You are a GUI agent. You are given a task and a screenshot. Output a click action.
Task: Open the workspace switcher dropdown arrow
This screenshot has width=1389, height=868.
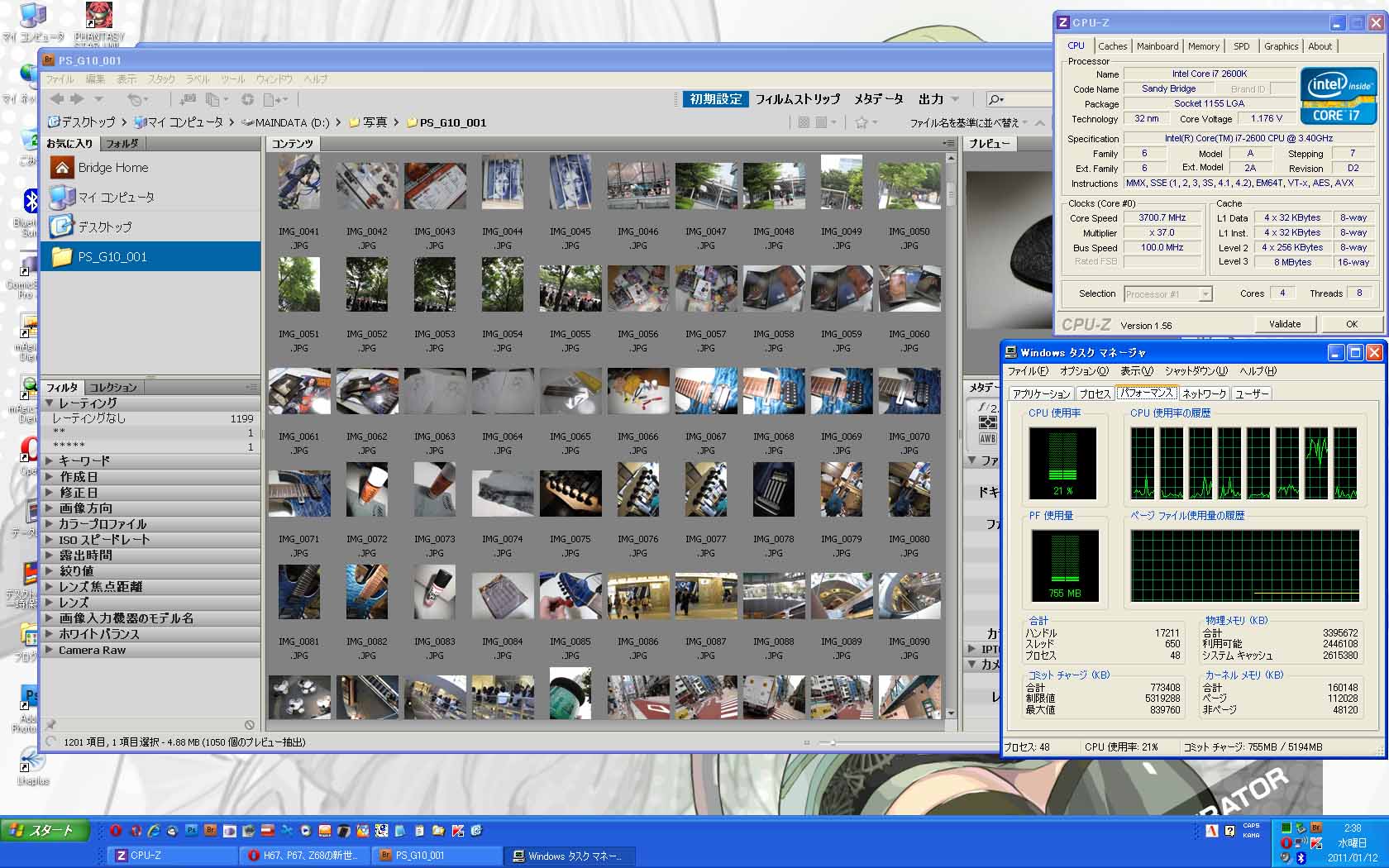point(957,99)
